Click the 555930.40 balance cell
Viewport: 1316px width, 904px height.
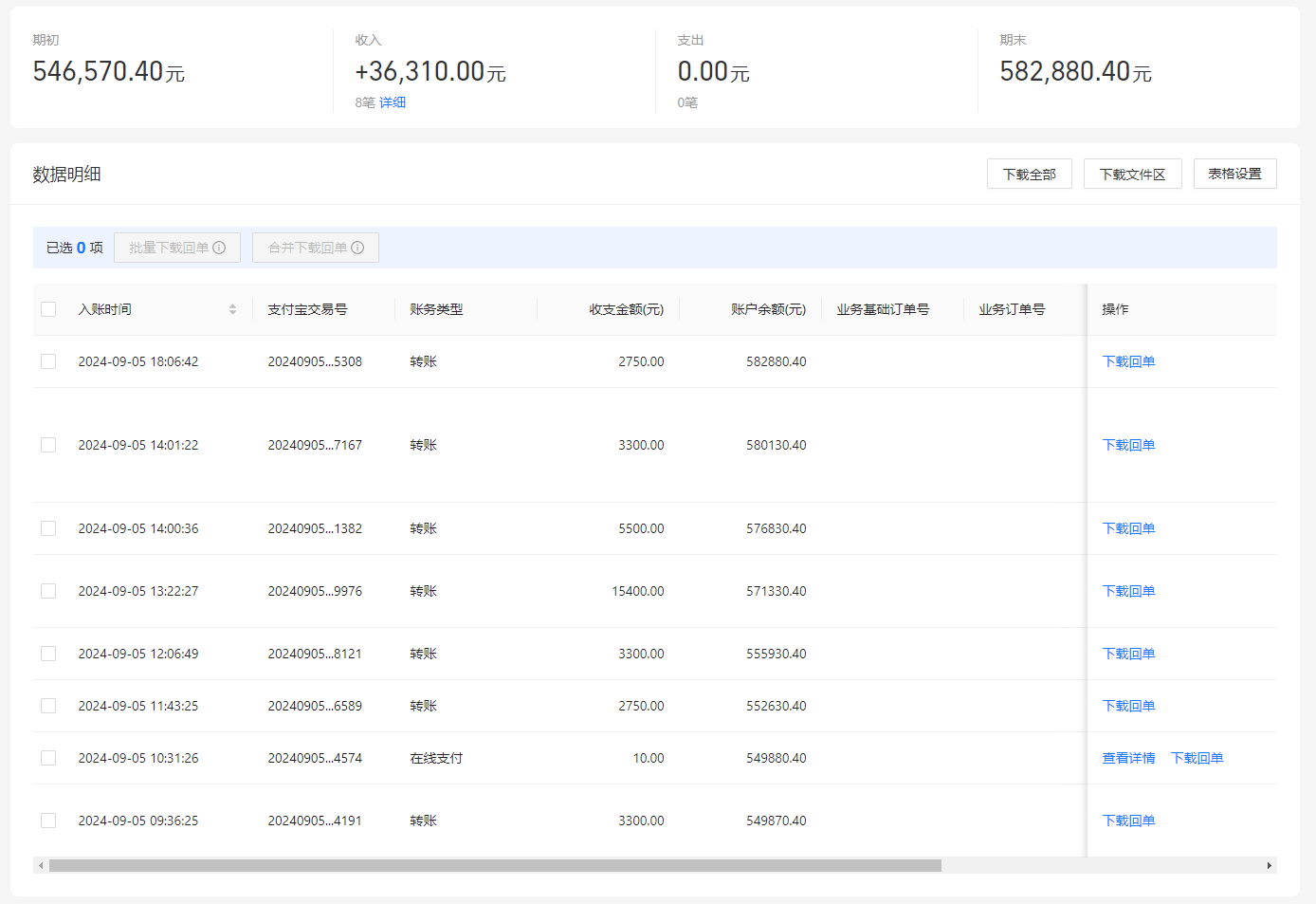[777, 654]
